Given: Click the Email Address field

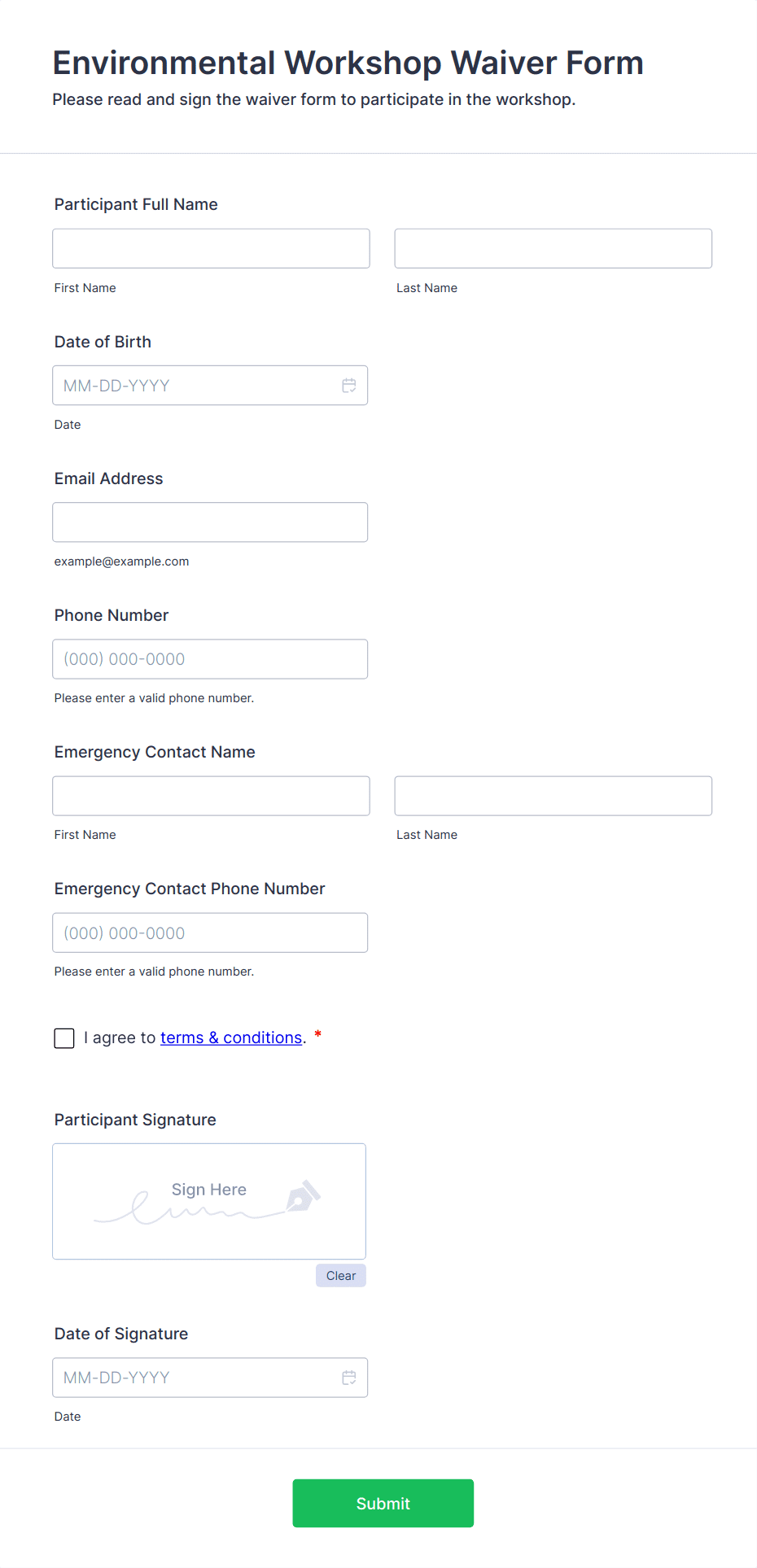Looking at the screenshot, I should coord(210,522).
